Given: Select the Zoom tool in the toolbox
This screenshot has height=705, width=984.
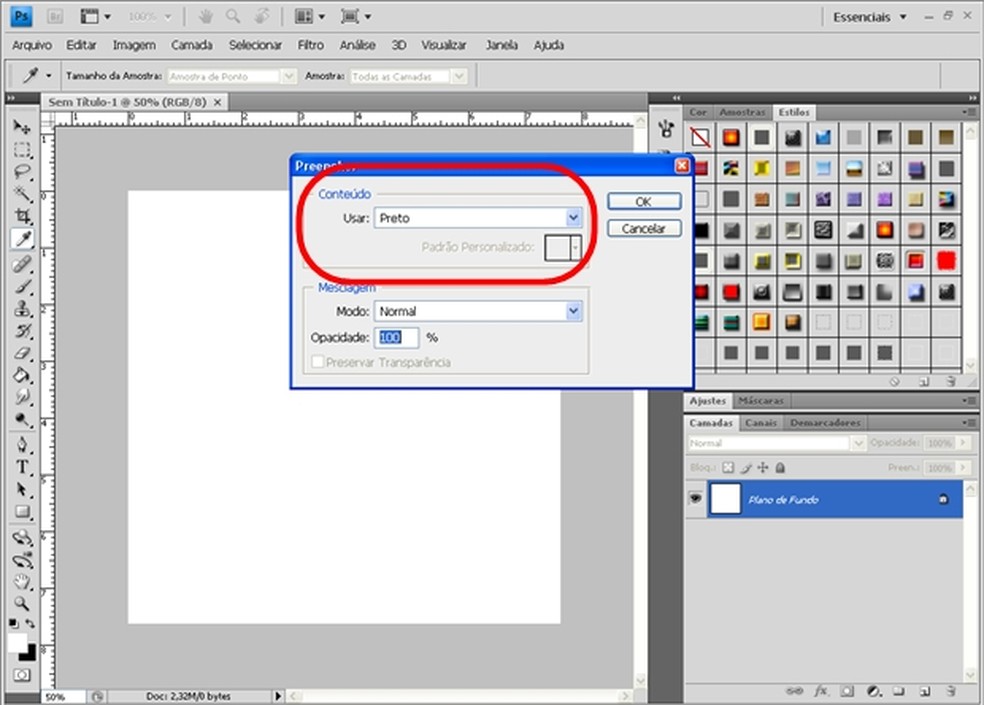Looking at the screenshot, I should pos(22,603).
